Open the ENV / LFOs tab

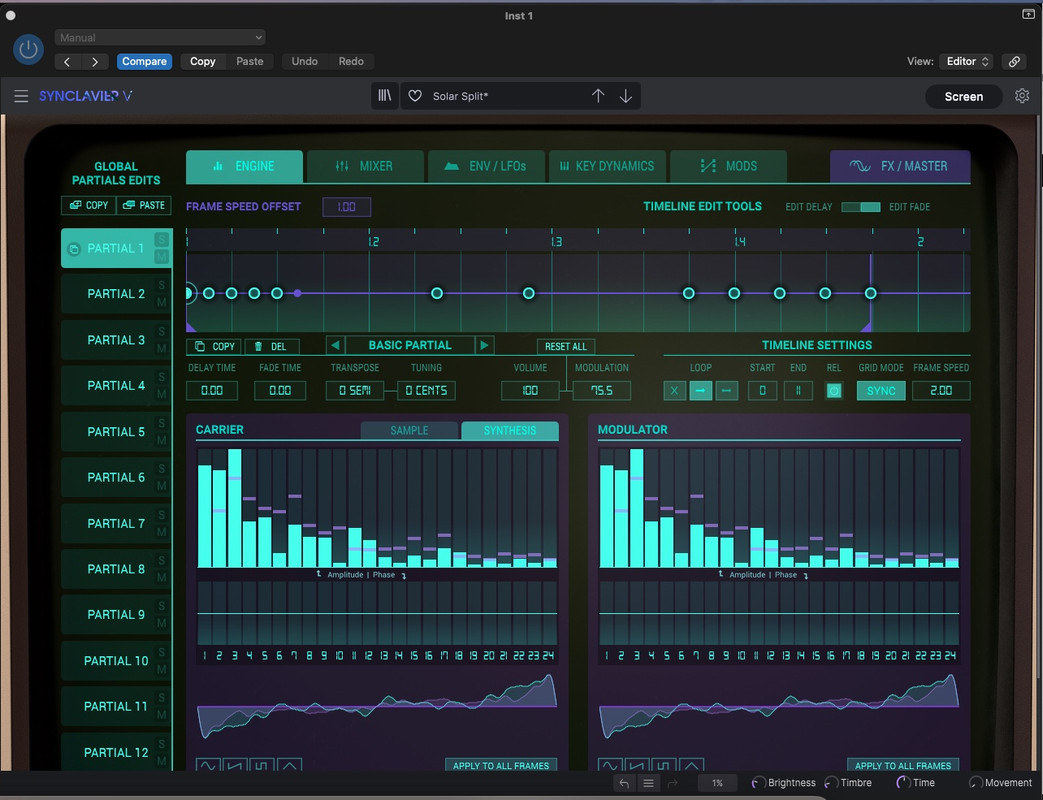[x=486, y=166]
